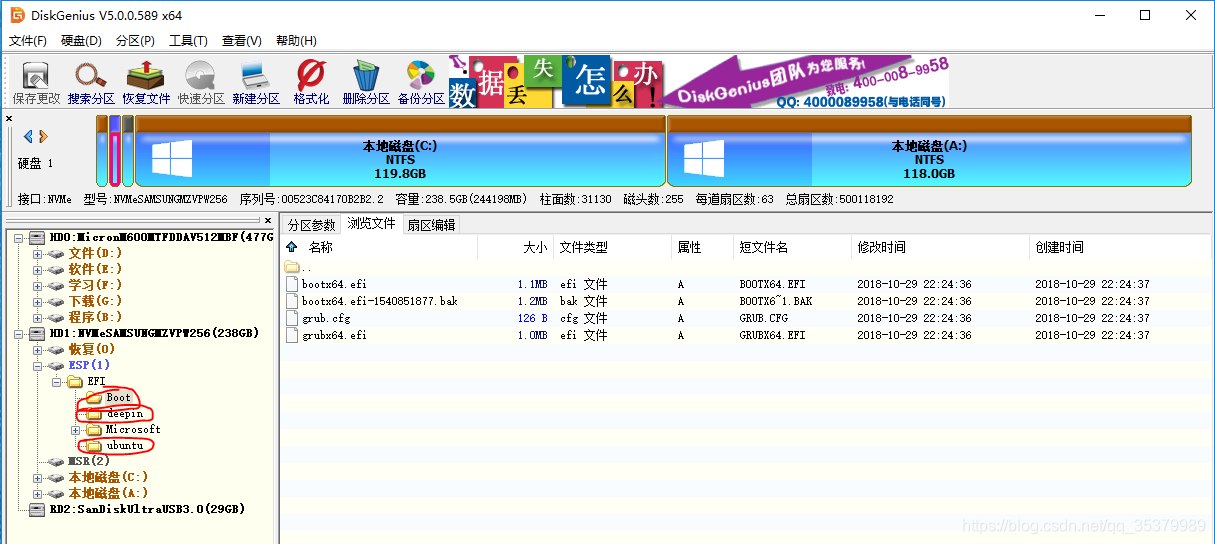The height and width of the screenshot is (544, 1215).
Task: Select the 本地磁盘(C:) 119.8GB partition bar
Action: (400, 151)
